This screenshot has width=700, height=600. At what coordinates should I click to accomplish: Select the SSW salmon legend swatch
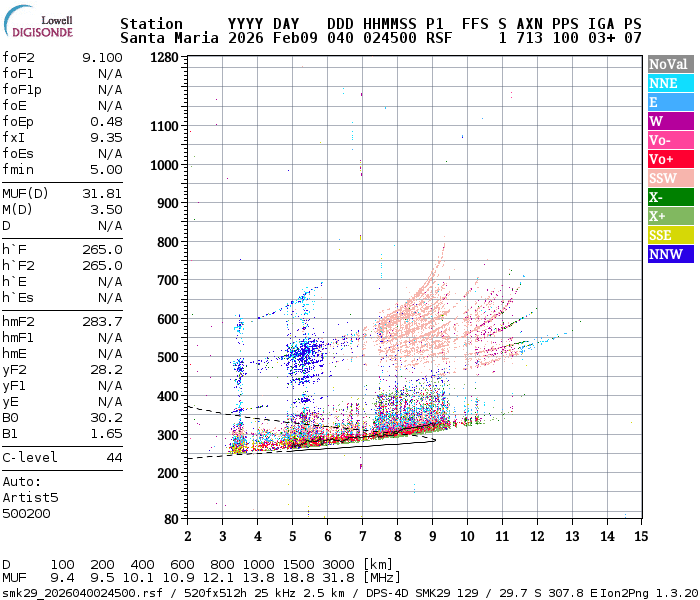pyautogui.click(x=671, y=178)
